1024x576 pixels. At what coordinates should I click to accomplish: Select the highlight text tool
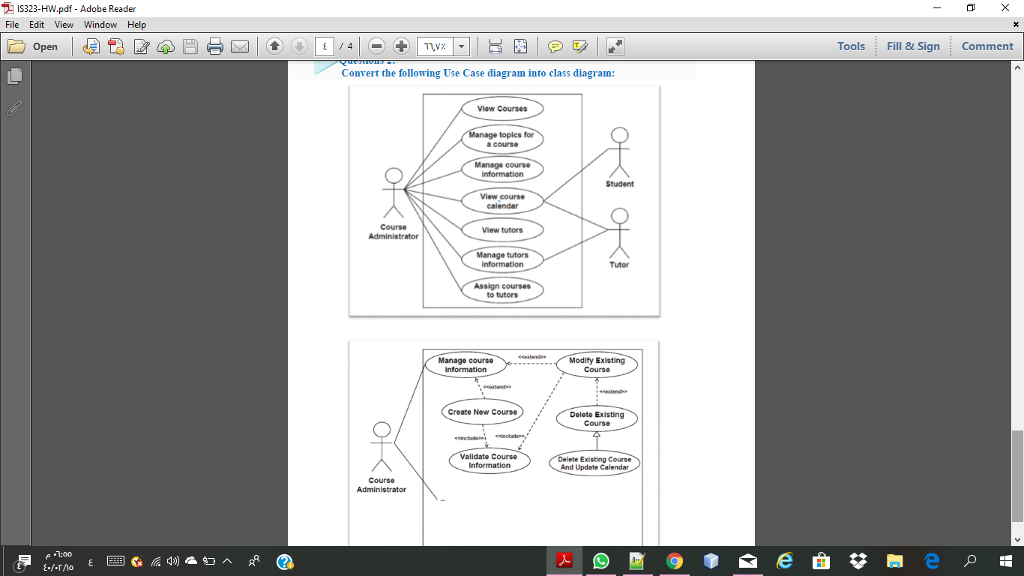(580, 46)
